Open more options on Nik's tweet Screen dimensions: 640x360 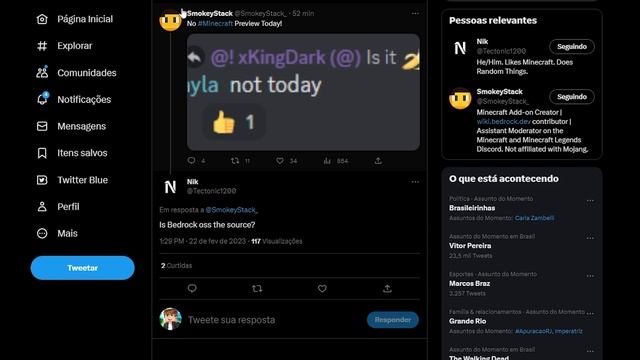pyautogui.click(x=415, y=182)
